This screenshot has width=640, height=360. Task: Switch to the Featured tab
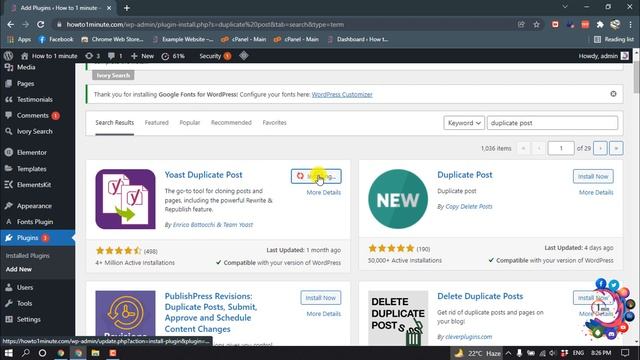tap(156, 122)
